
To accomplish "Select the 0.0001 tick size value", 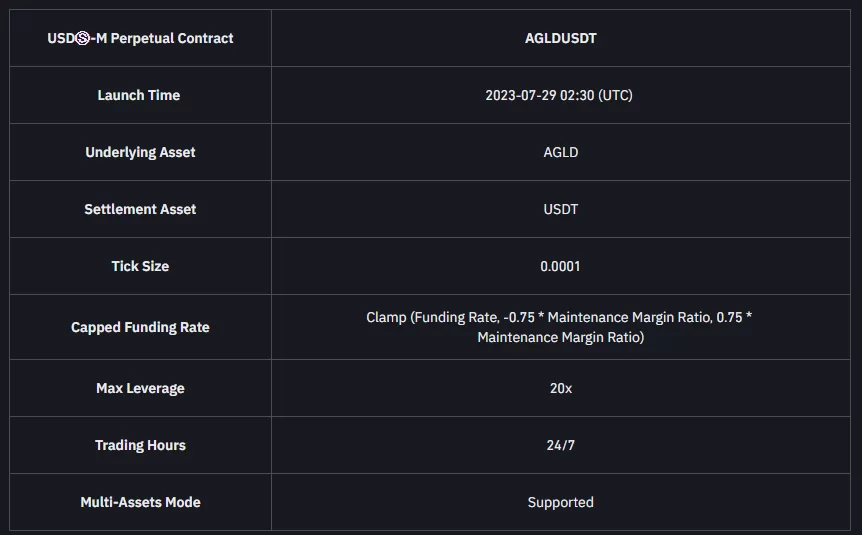I will point(560,266).
